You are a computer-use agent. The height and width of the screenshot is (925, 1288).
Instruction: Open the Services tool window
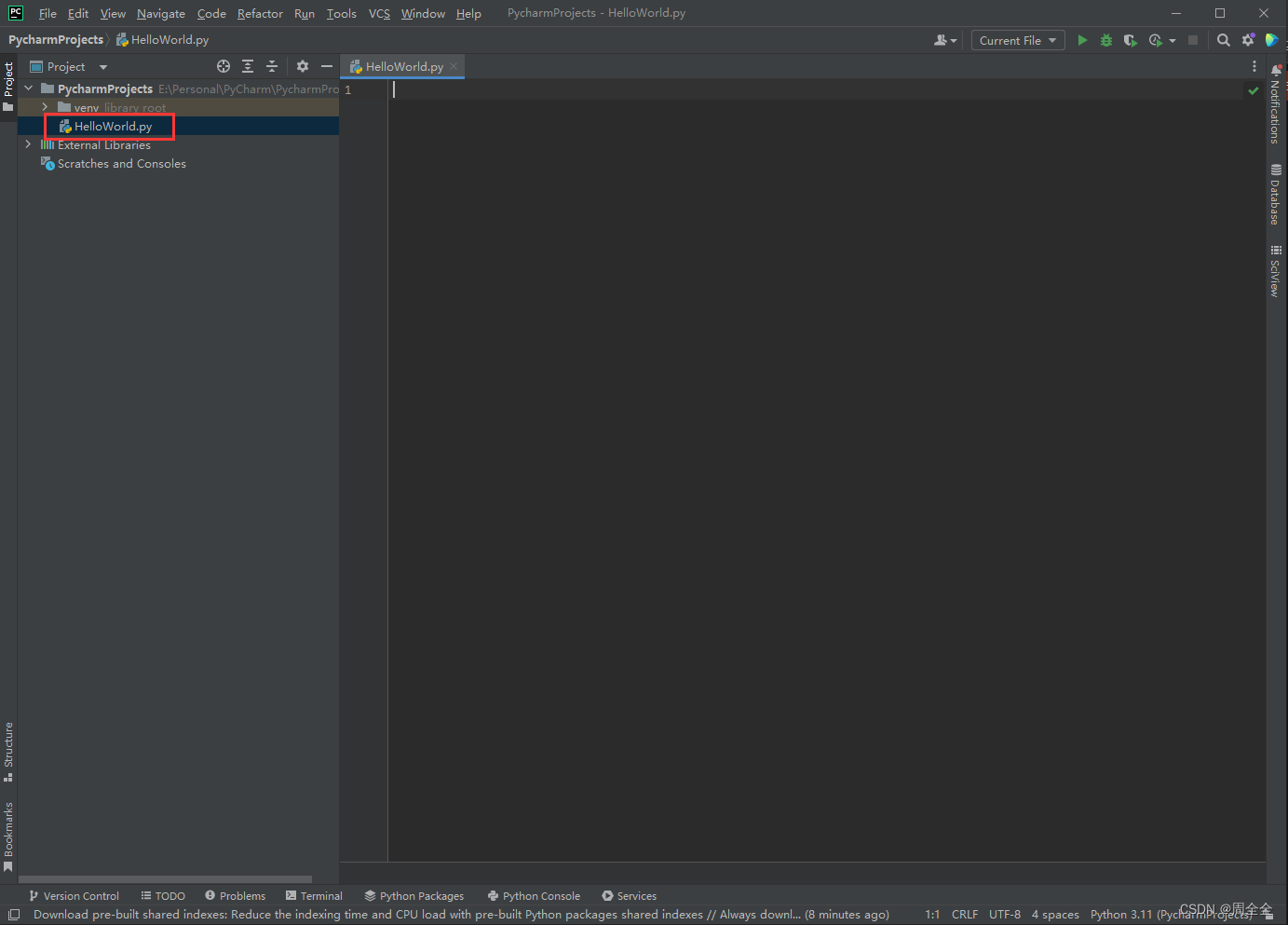[630, 896]
